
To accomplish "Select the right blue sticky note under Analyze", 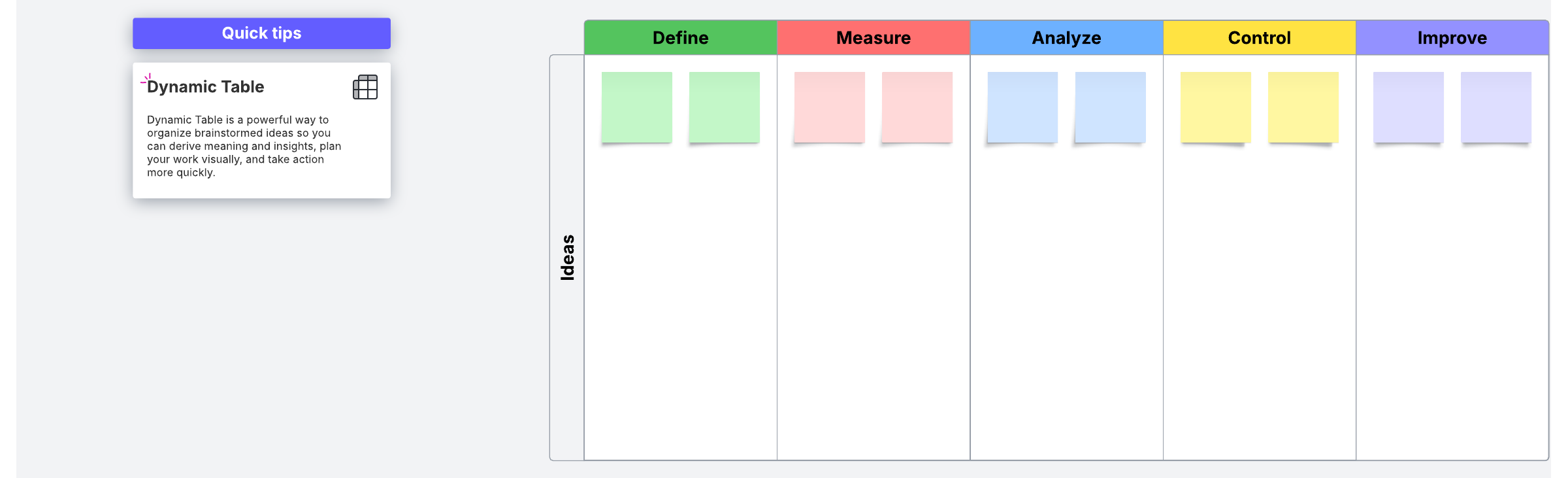I will pos(1110,107).
